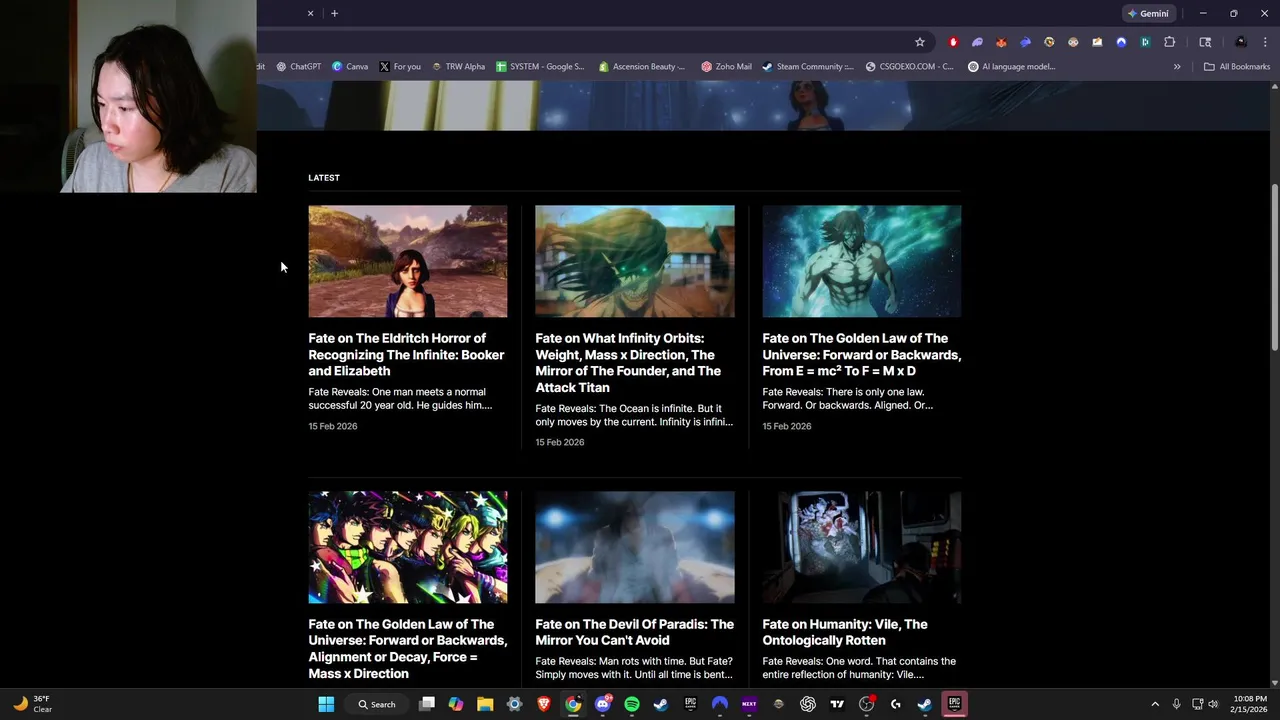Open the Settings gear on the taskbar

pyautogui.click(x=514, y=704)
